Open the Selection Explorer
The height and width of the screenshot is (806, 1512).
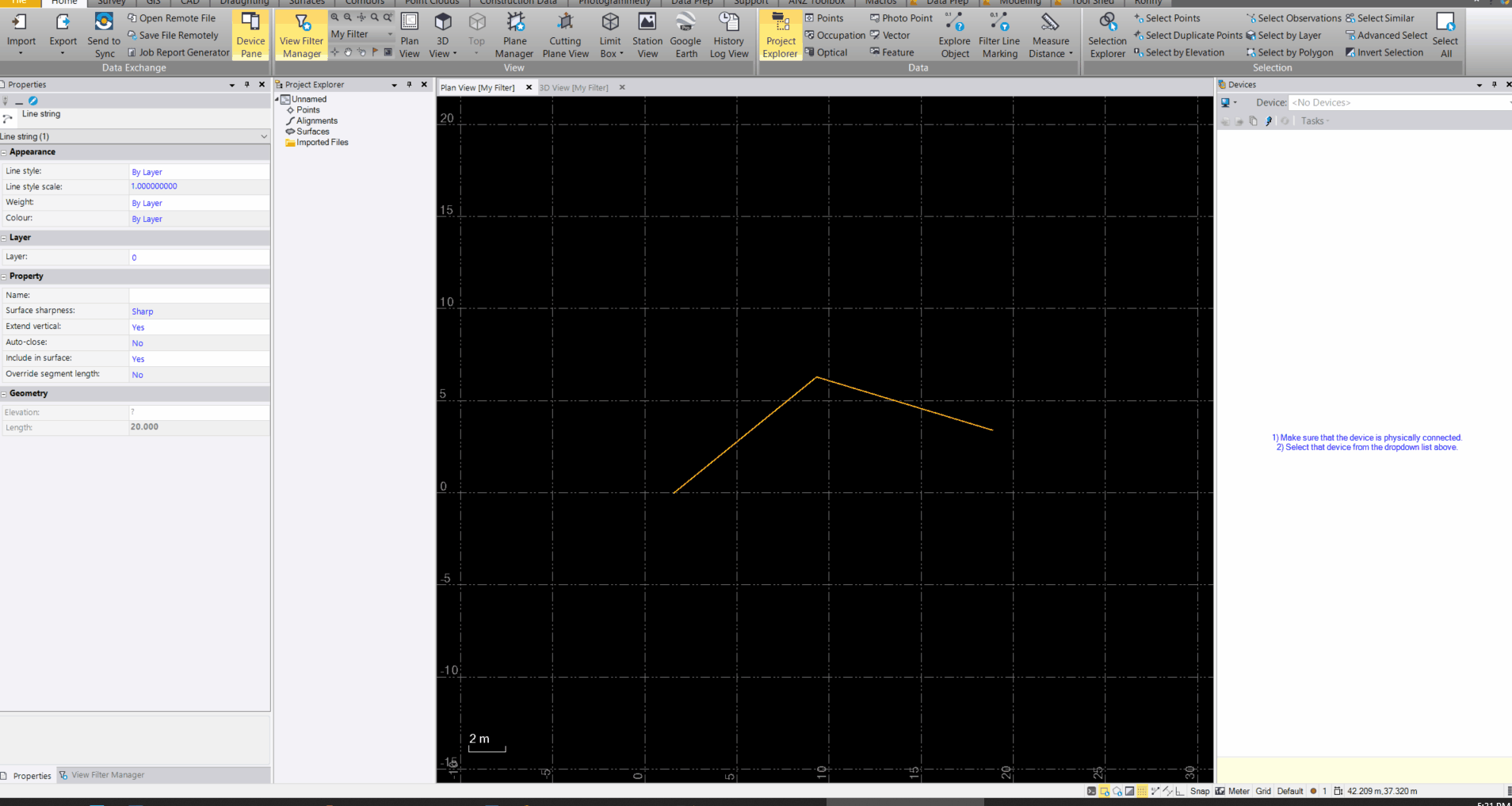tap(1106, 33)
